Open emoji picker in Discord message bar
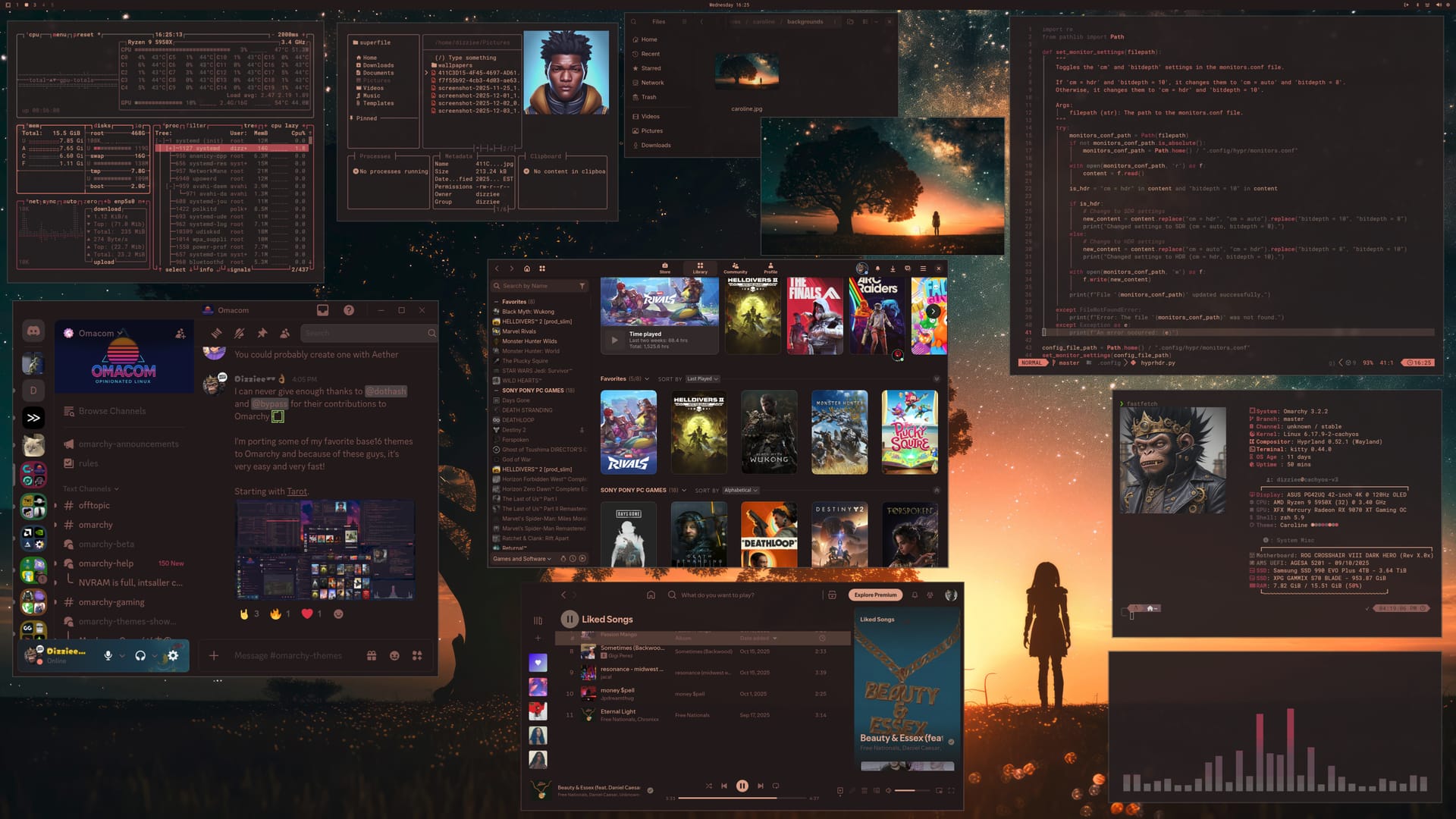The height and width of the screenshot is (819, 1456). coord(394,656)
